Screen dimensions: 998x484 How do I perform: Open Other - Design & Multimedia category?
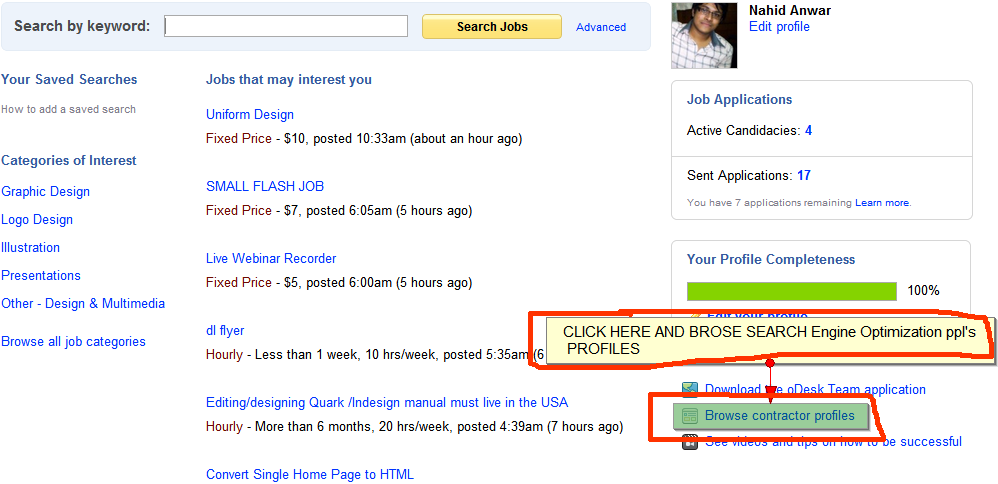[x=83, y=303]
